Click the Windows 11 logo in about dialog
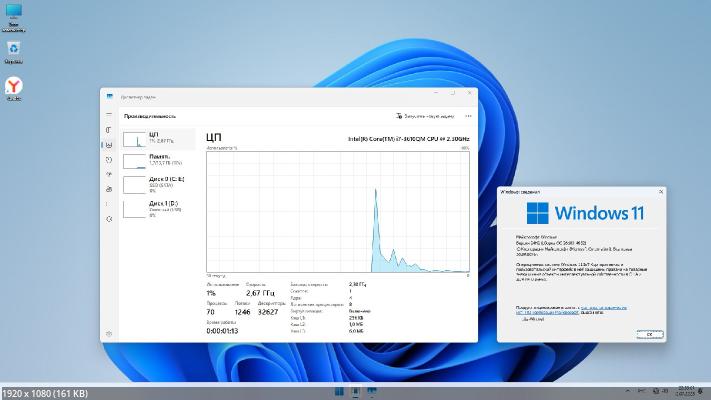This screenshot has height=400, width=711. point(585,213)
